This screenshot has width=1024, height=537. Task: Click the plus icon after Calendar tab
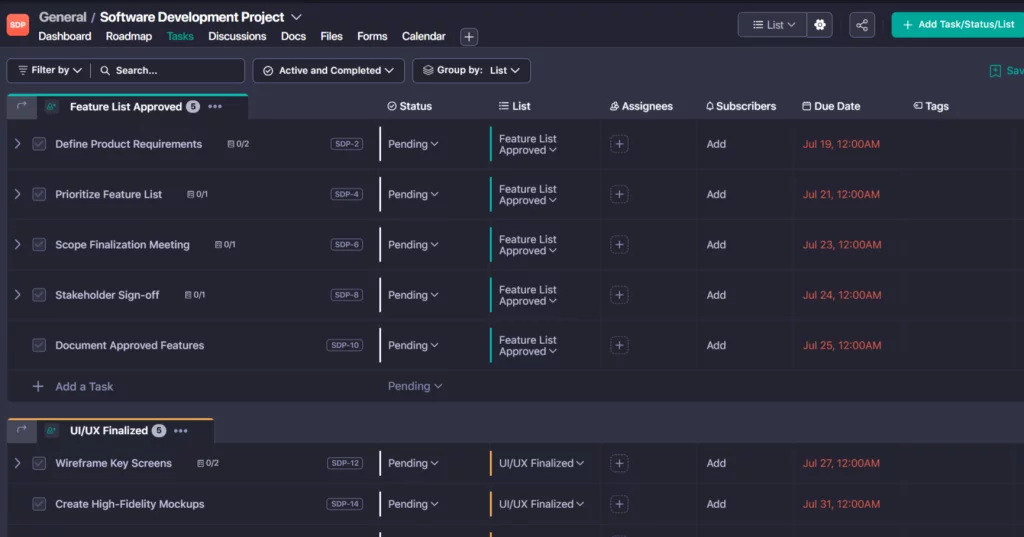click(x=469, y=37)
